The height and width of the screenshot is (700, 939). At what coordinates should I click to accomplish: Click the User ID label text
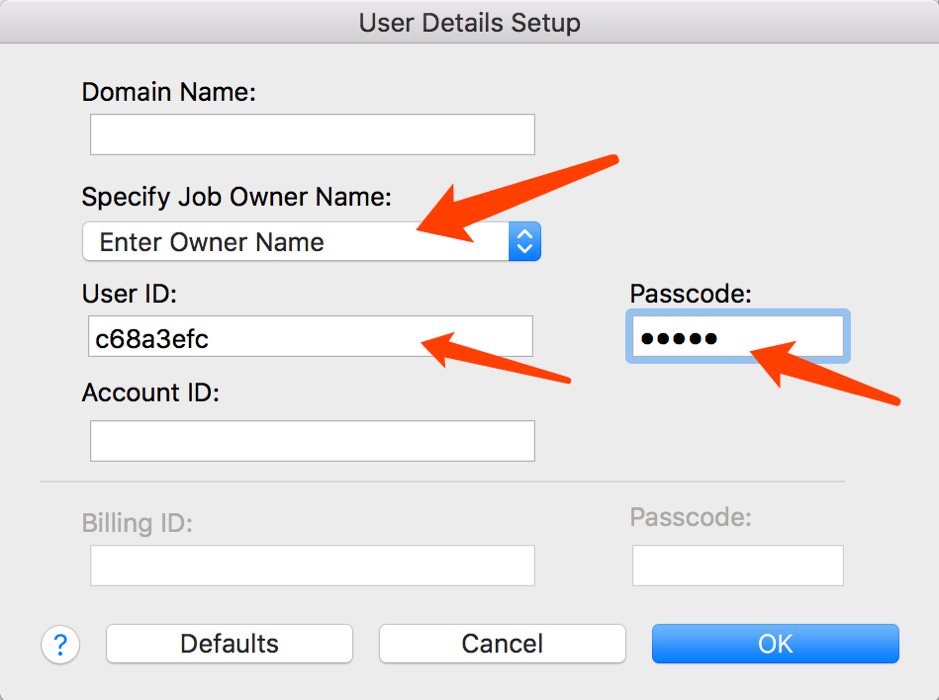(129, 293)
